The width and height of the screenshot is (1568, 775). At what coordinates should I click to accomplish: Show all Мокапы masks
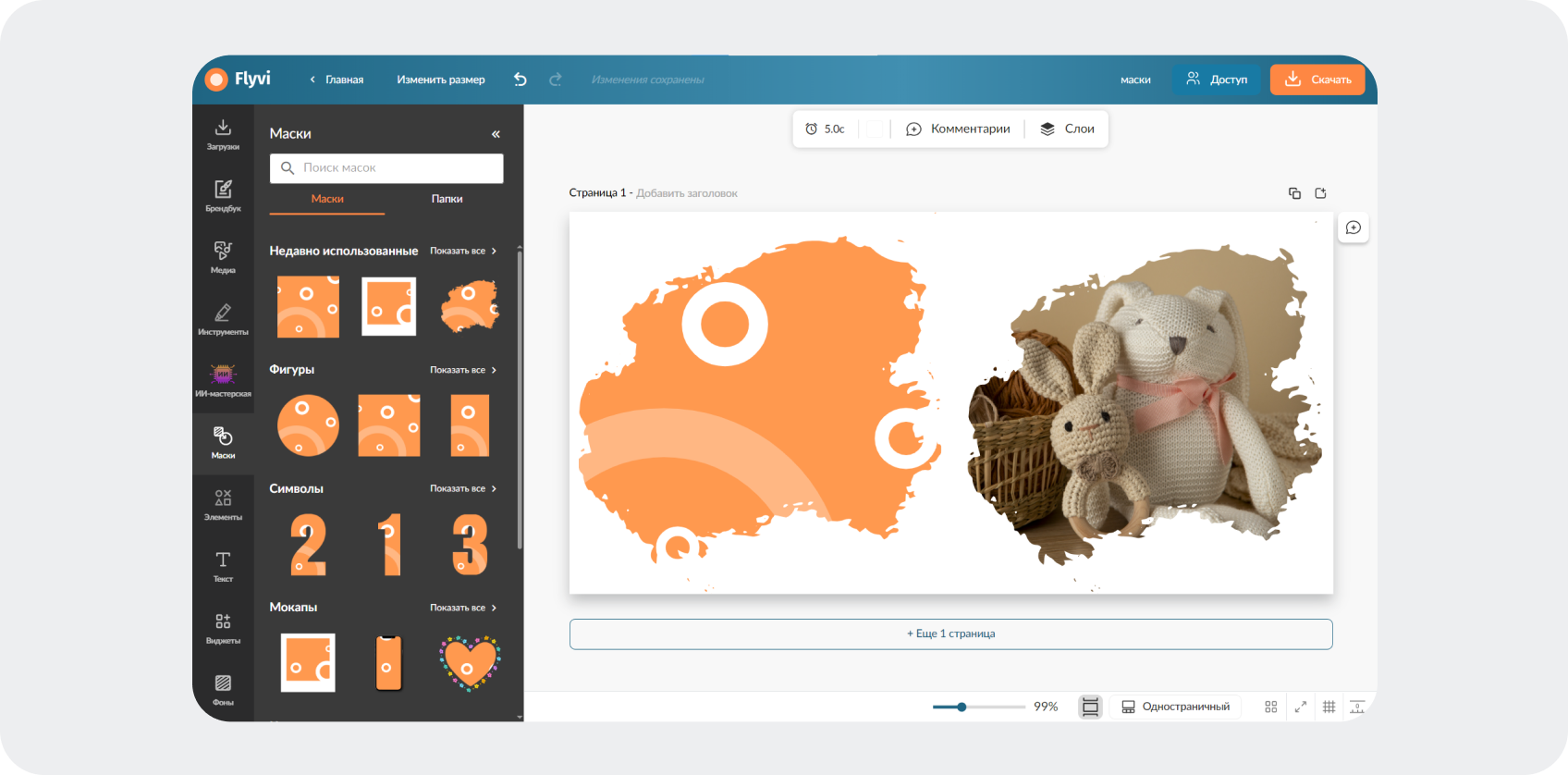click(463, 608)
